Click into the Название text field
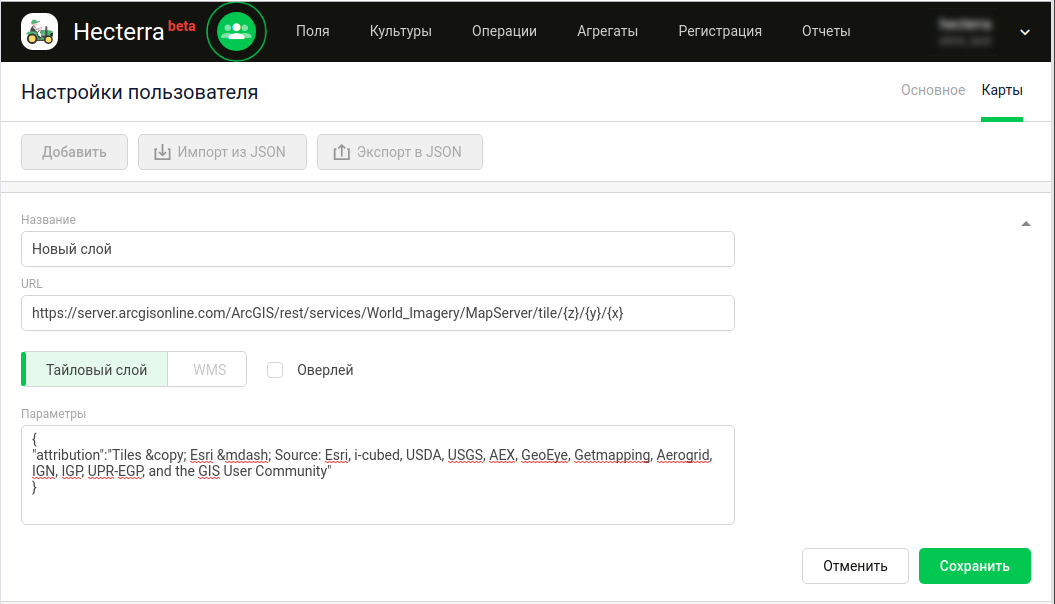Image resolution: width=1055 pixels, height=604 pixels. coord(377,249)
